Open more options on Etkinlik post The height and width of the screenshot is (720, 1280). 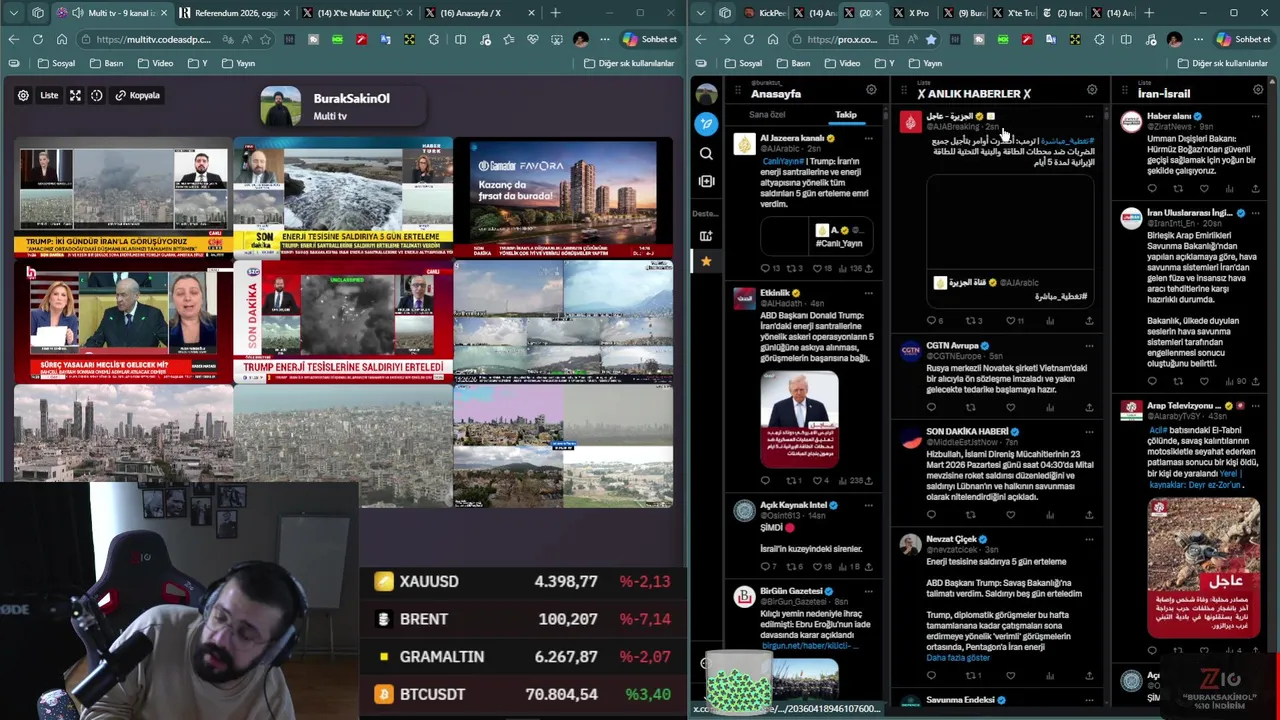[x=868, y=293]
